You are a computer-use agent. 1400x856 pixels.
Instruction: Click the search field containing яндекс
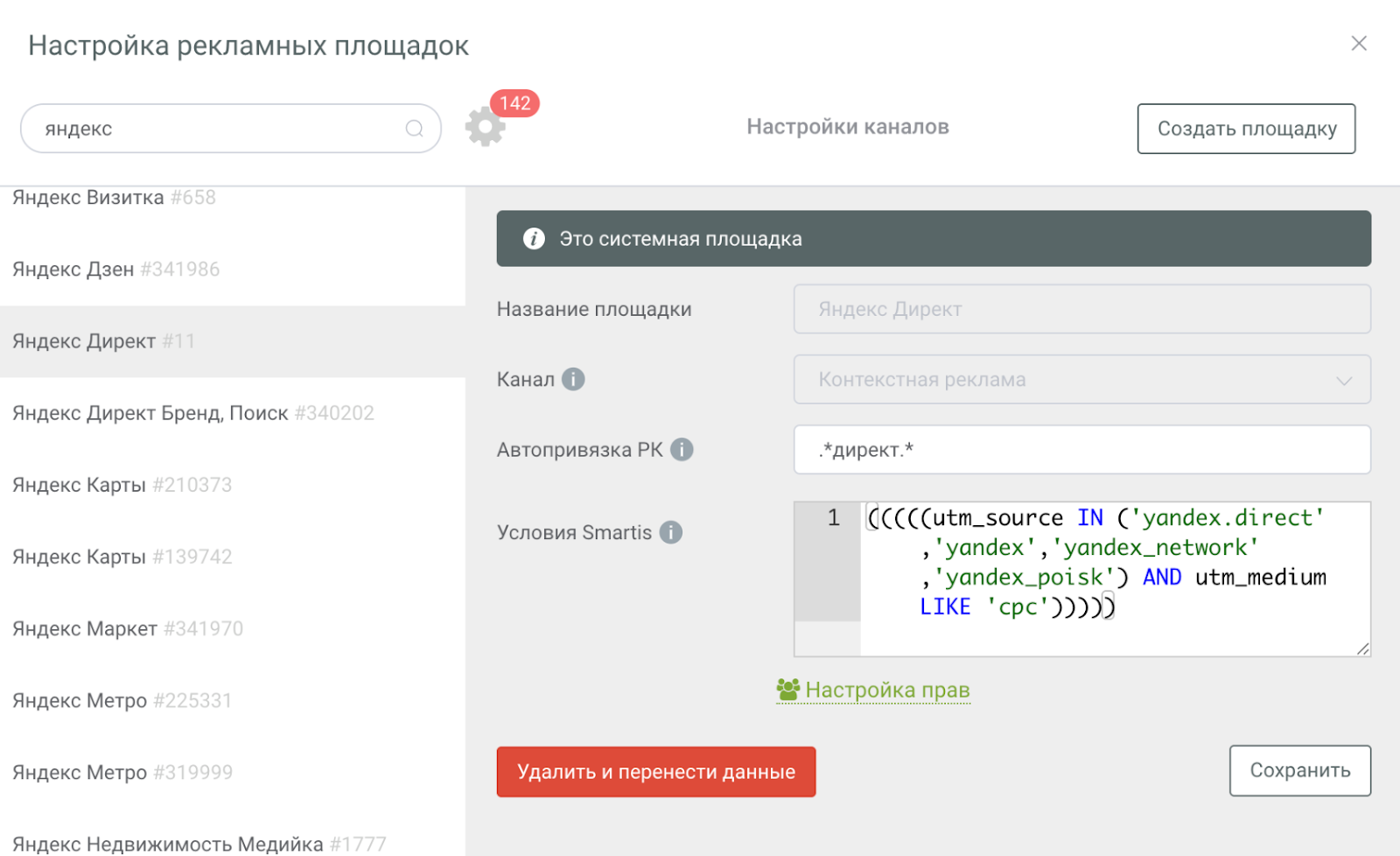point(230,129)
